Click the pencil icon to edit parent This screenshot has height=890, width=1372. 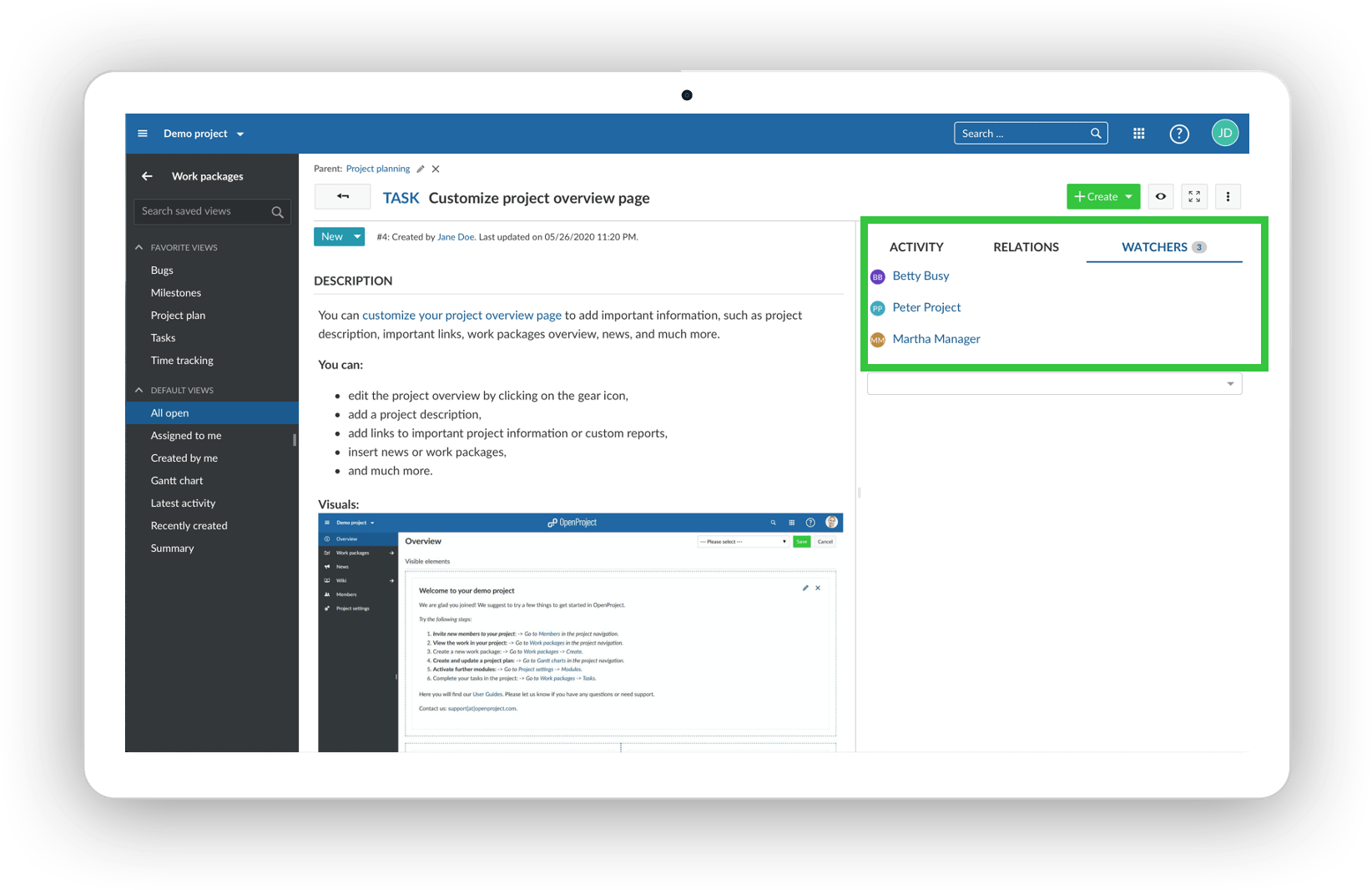click(421, 169)
